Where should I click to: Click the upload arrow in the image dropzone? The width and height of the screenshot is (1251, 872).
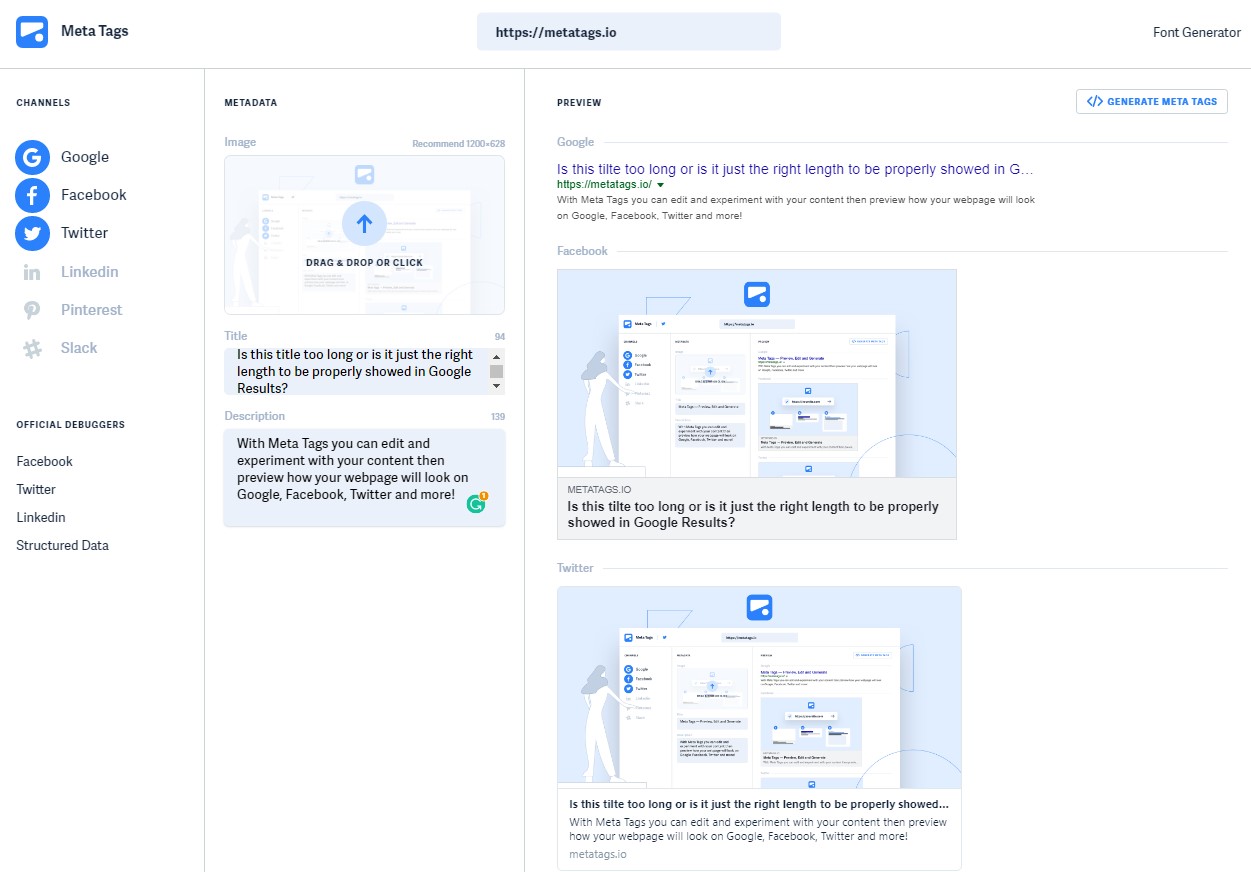[364, 223]
